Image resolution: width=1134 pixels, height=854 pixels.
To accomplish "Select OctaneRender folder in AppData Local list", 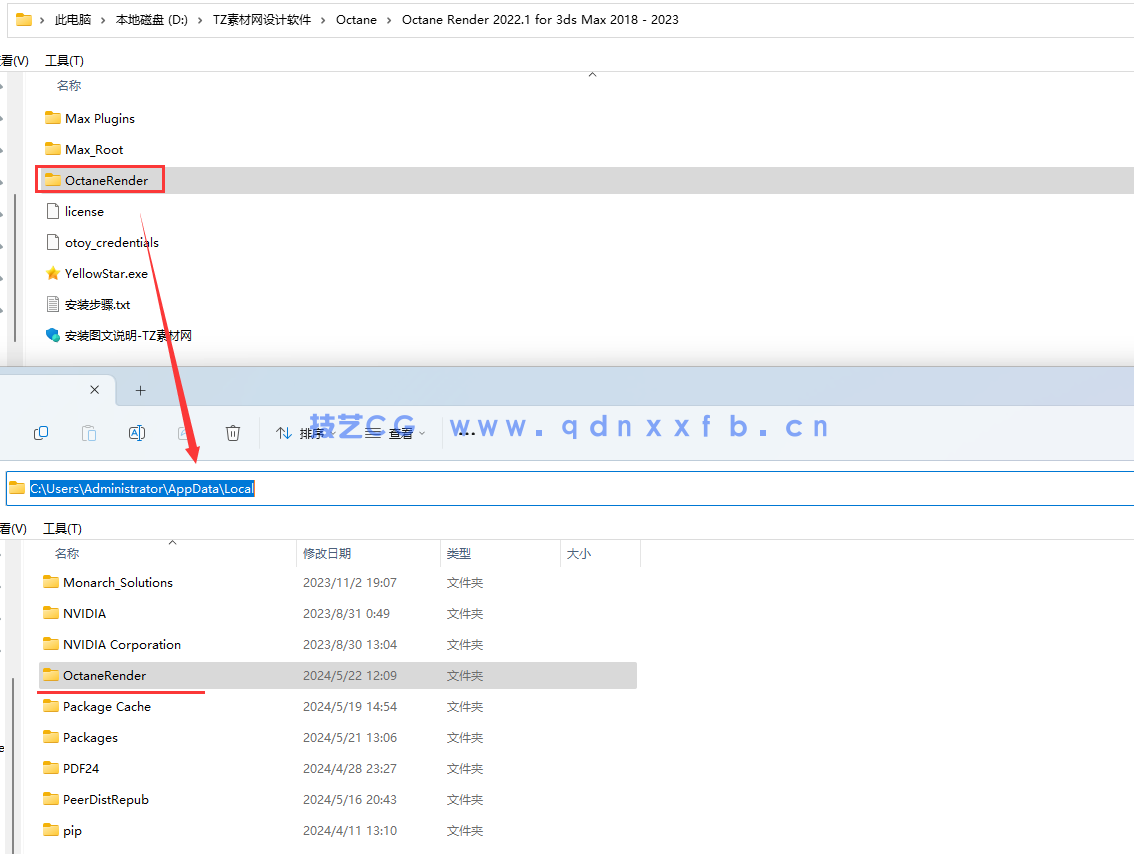I will (x=104, y=676).
